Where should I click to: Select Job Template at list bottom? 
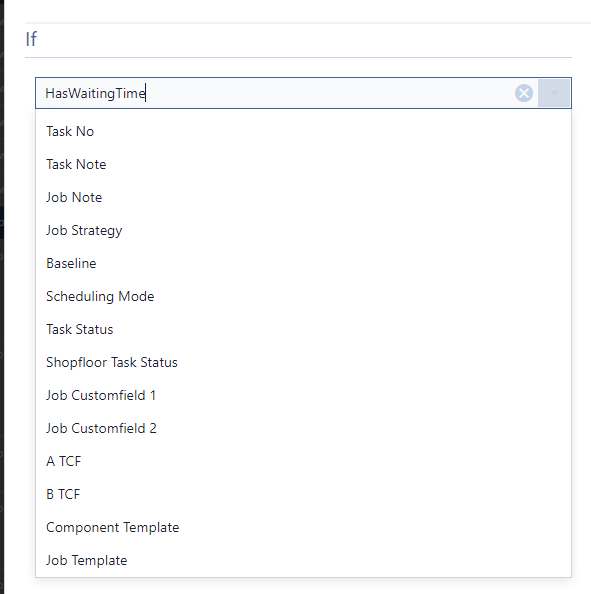pos(303,560)
